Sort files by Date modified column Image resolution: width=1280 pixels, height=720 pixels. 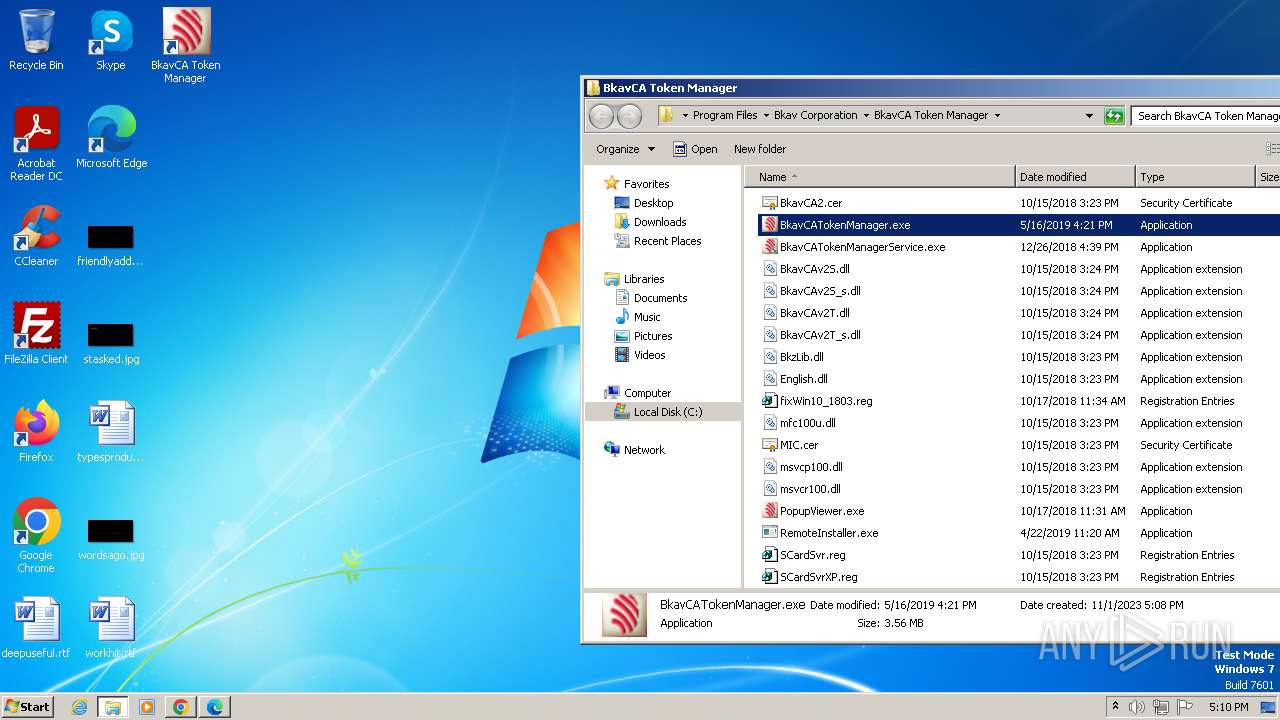click(1075, 177)
